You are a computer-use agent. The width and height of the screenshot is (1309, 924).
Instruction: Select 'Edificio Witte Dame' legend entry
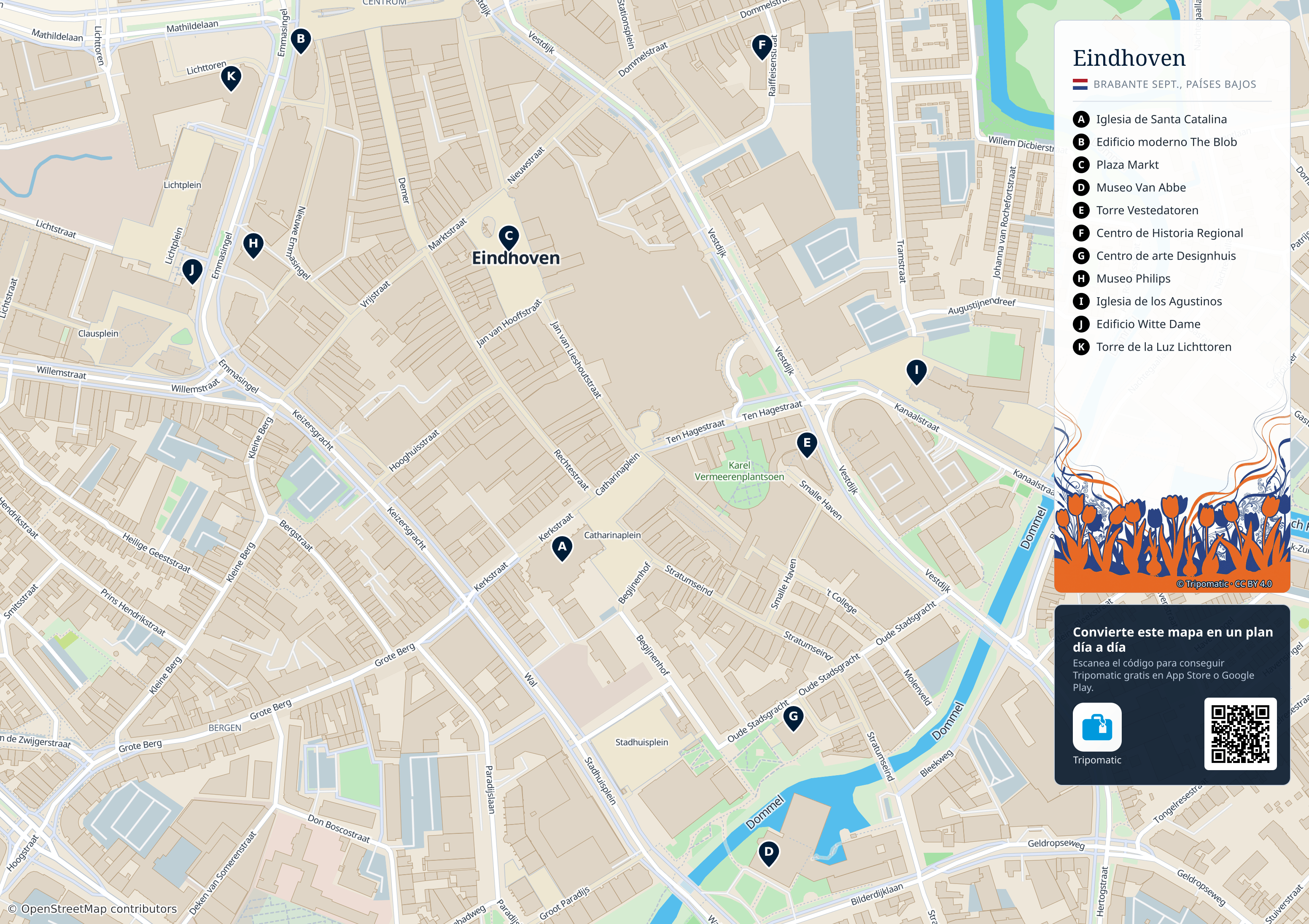click(x=1148, y=324)
